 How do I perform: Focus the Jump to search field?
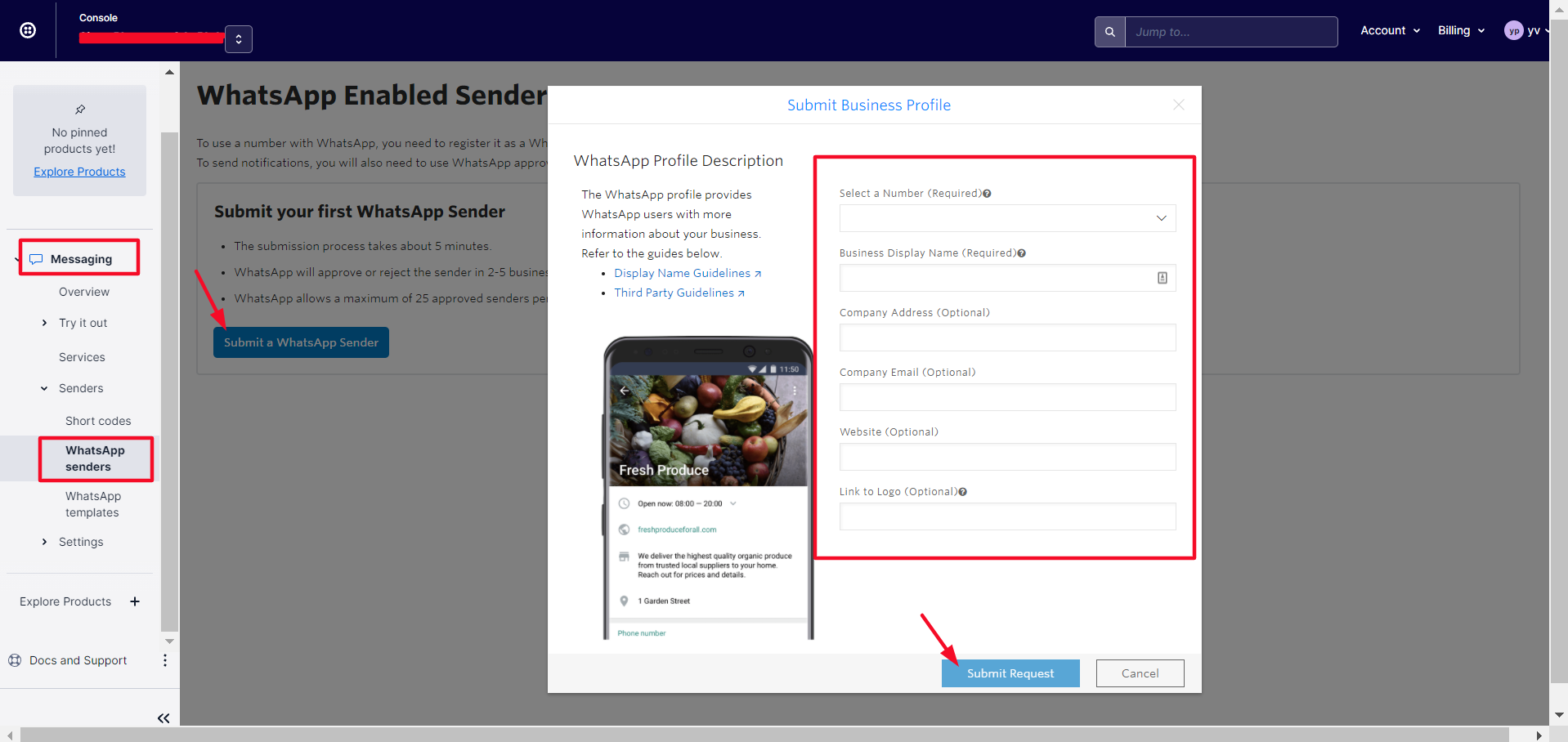[1231, 32]
